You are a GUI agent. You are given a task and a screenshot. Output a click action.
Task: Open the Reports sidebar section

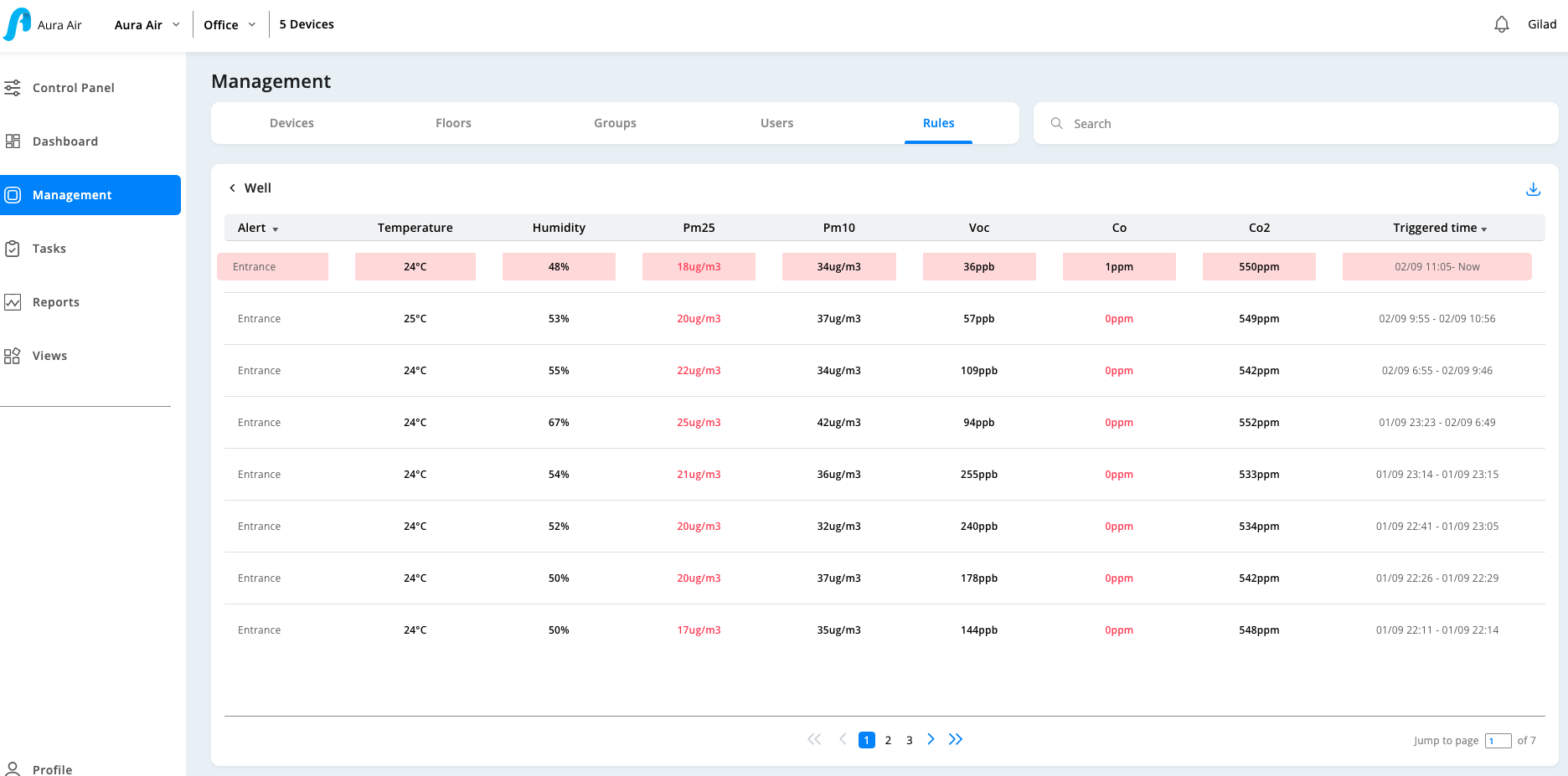55,302
